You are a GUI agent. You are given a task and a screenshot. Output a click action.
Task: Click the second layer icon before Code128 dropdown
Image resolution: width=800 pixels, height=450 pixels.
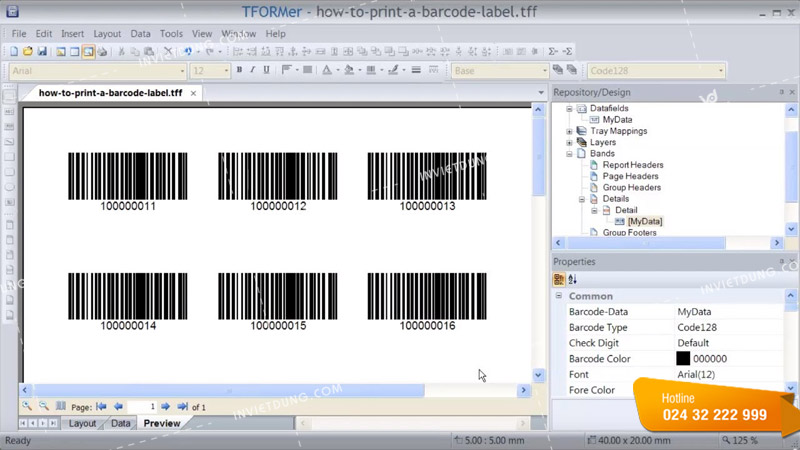point(572,70)
